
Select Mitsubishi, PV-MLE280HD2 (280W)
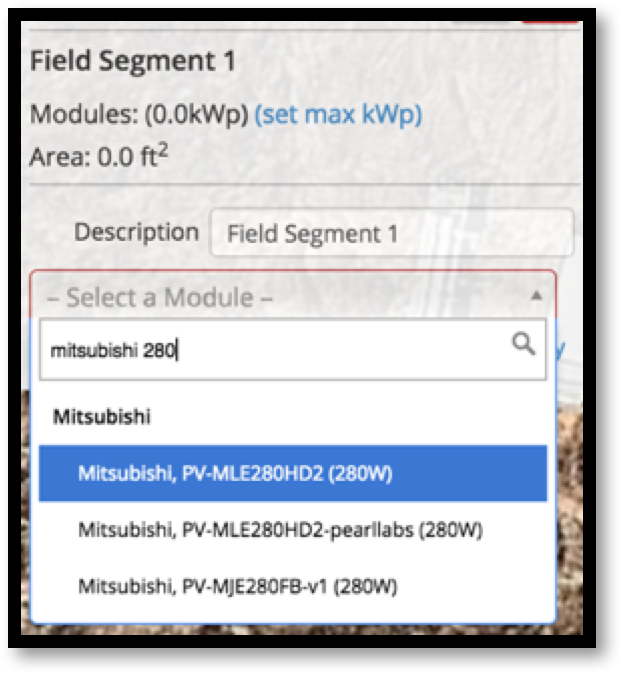(x=293, y=473)
